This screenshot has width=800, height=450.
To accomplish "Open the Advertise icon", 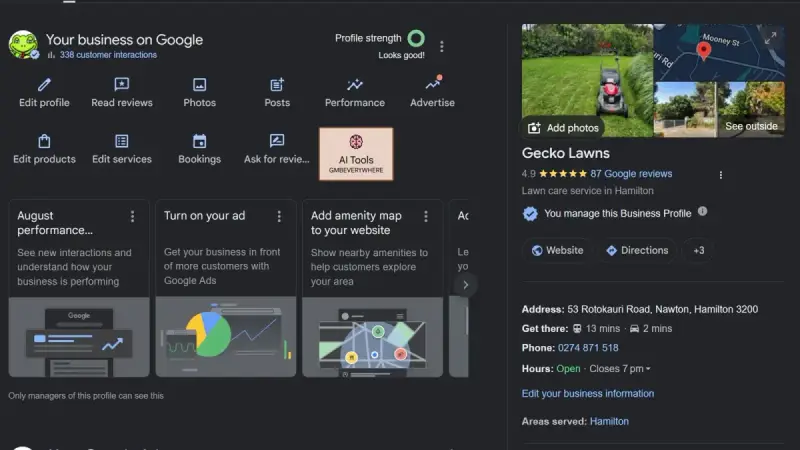I will [x=433, y=83].
